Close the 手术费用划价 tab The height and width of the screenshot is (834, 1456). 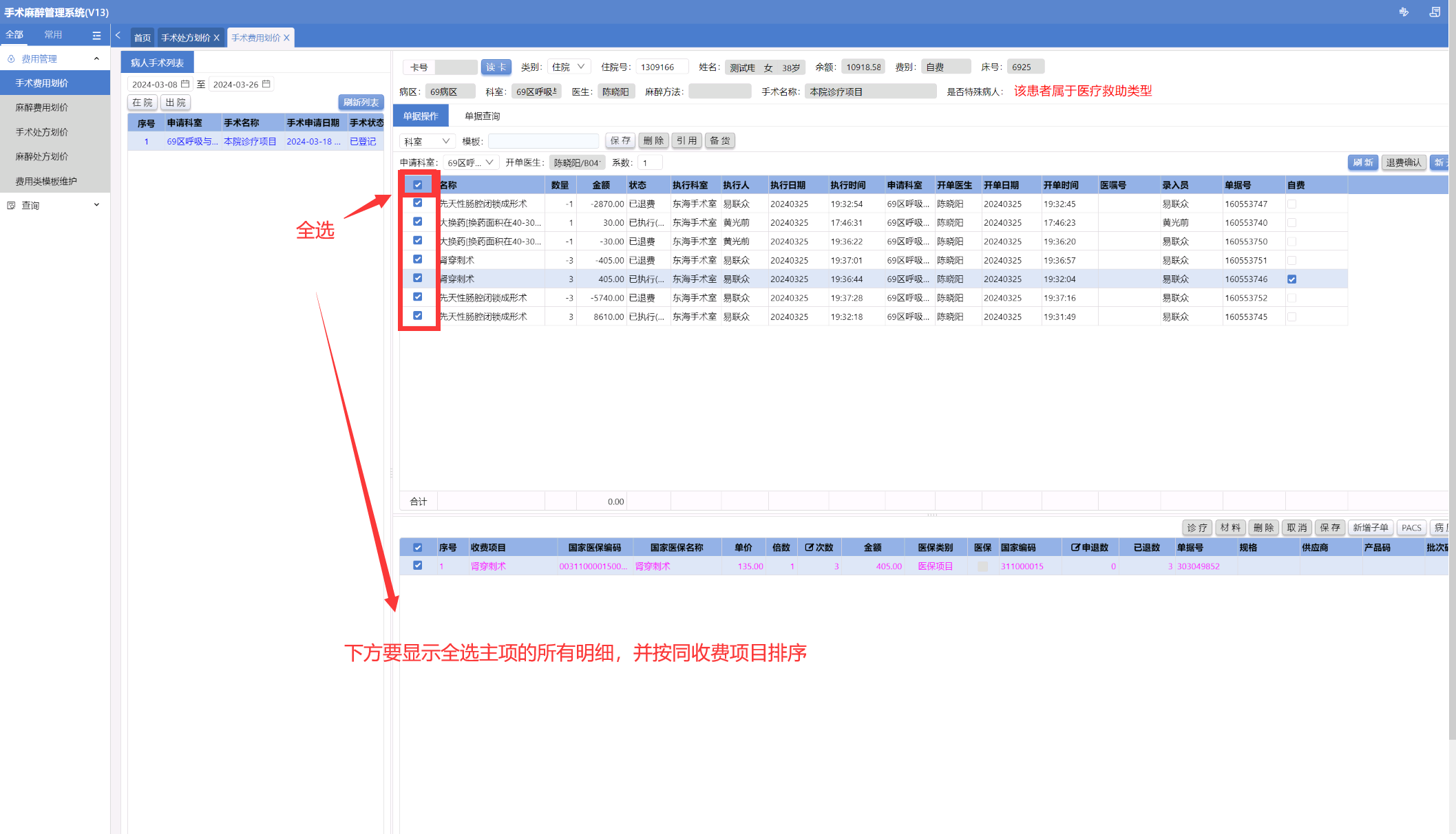pos(286,38)
